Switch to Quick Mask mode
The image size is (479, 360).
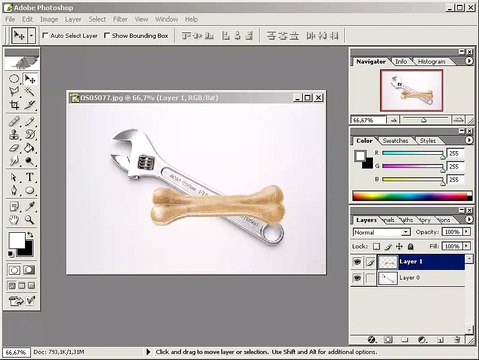[x=29, y=270]
